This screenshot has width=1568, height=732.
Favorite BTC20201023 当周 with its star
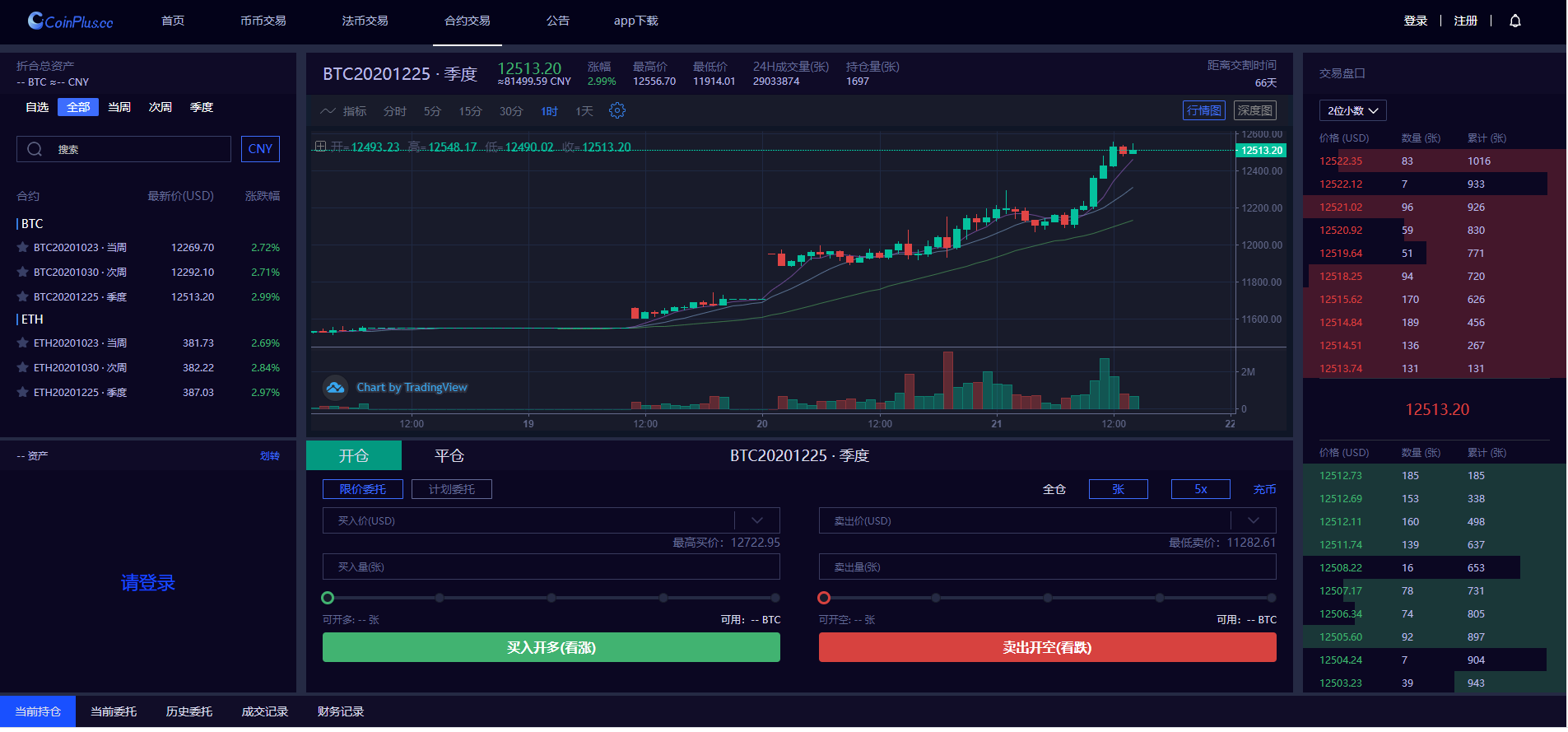click(23, 247)
